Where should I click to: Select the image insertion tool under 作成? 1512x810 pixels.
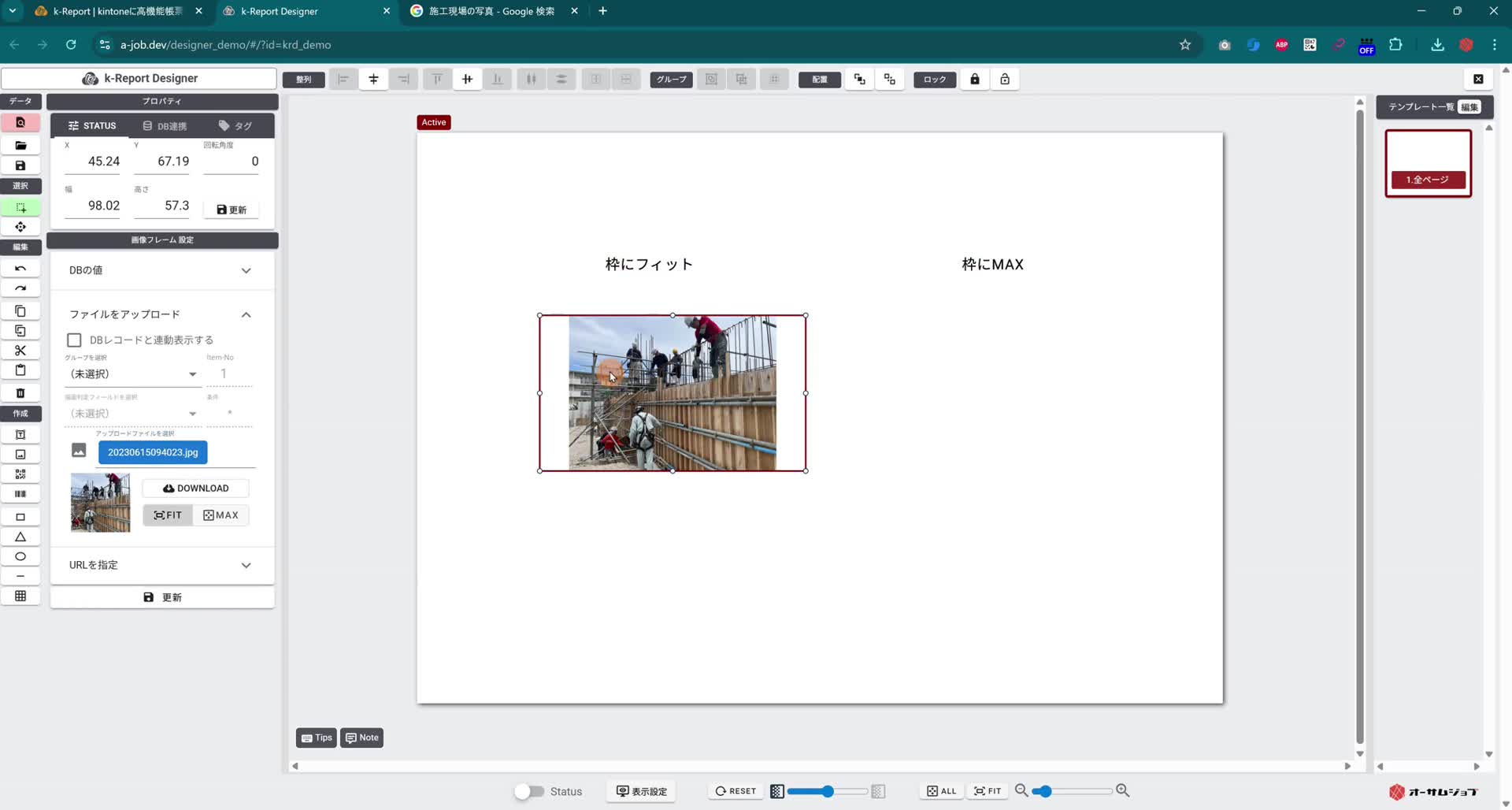pos(20,454)
